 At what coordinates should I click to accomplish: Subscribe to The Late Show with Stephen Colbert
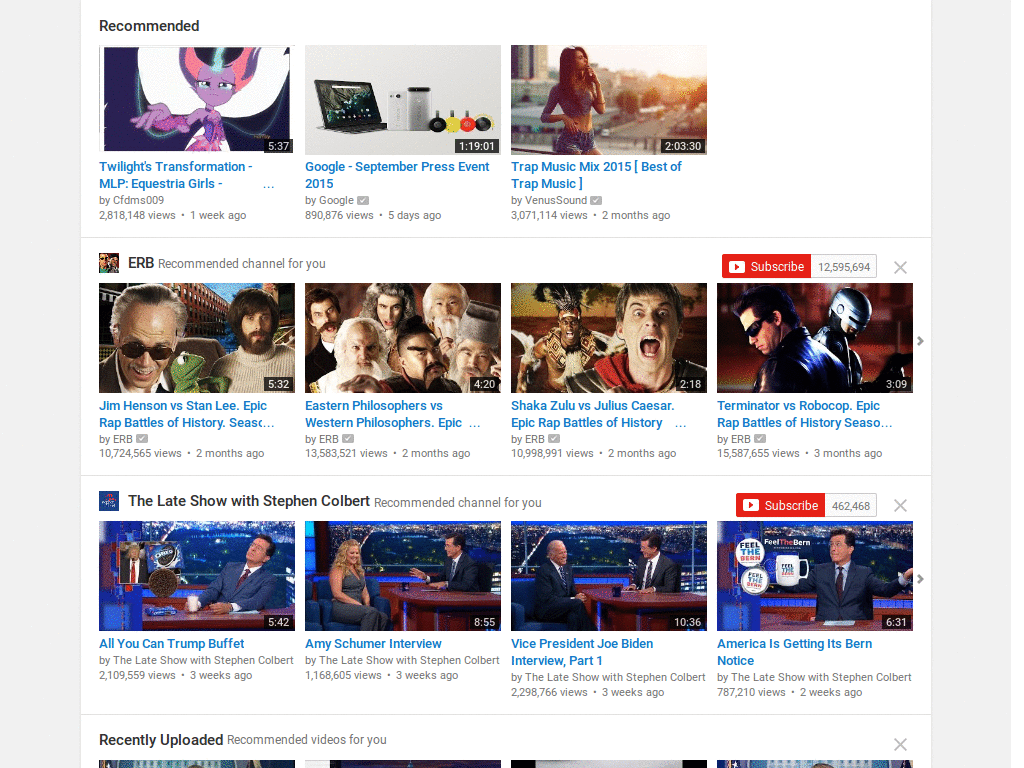tap(780, 505)
